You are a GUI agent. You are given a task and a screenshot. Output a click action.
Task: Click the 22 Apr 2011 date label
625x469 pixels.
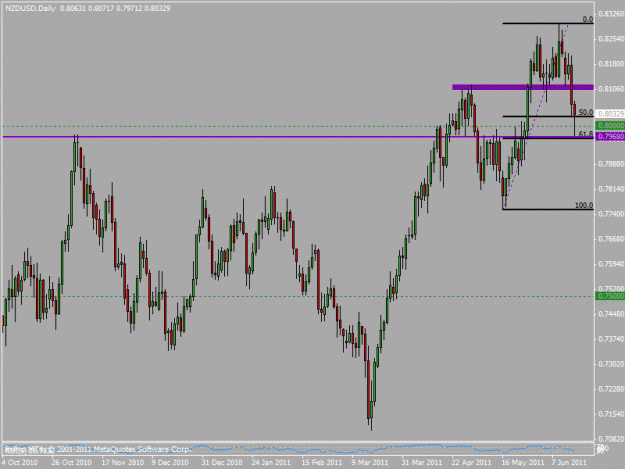pyautogui.click(x=471, y=463)
